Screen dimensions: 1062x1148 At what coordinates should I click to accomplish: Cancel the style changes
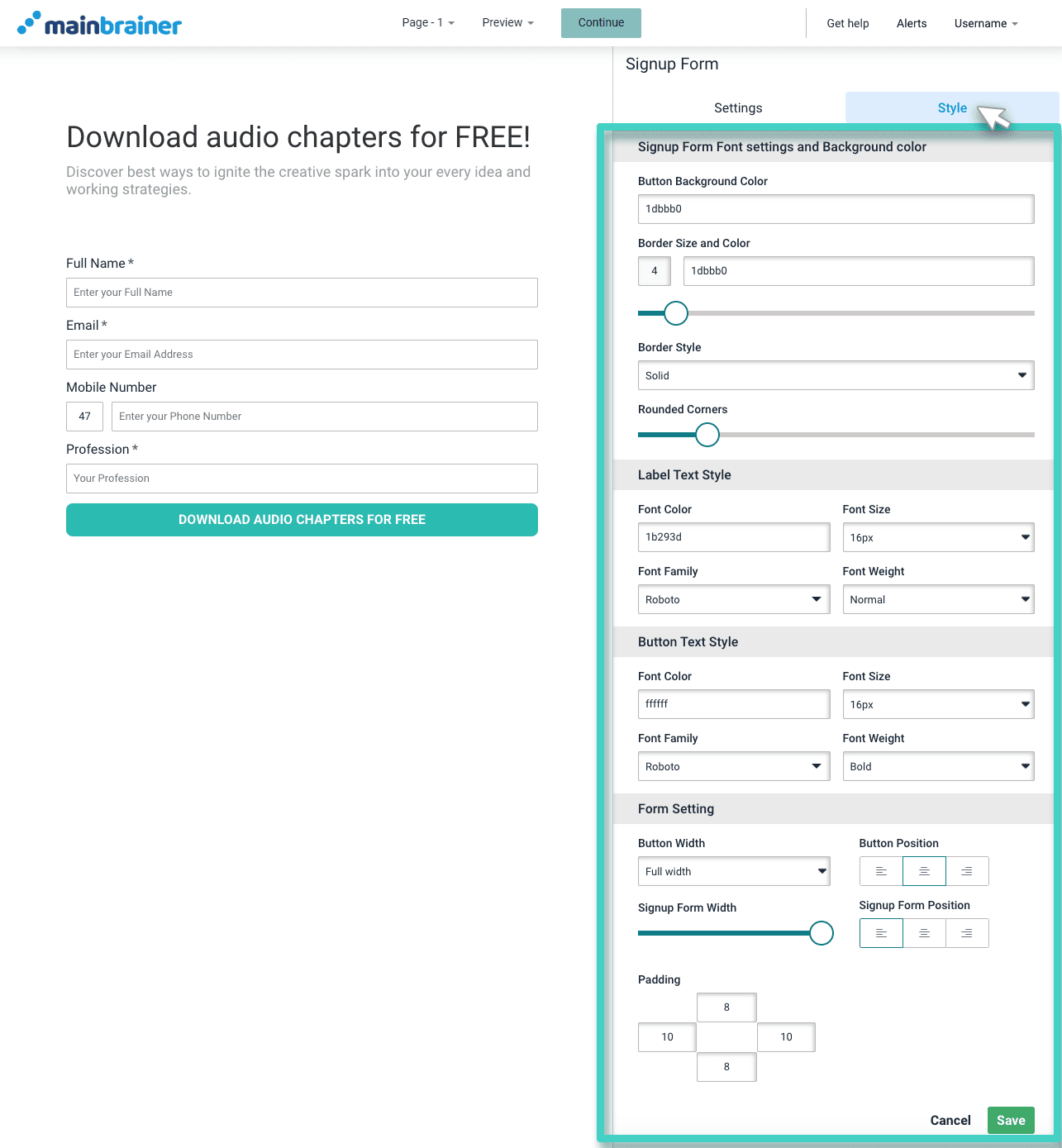950,1120
